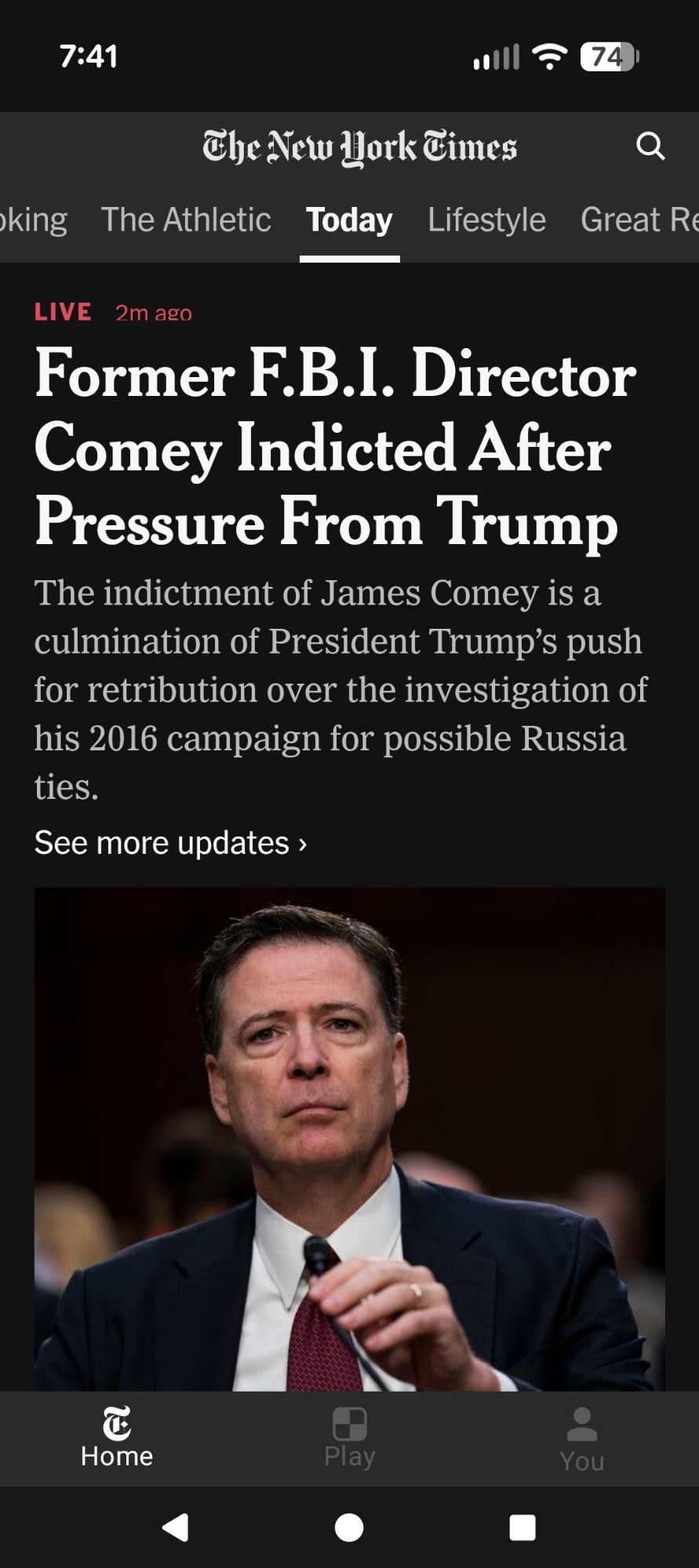Tap the indictment summary paragraph

coord(340,689)
